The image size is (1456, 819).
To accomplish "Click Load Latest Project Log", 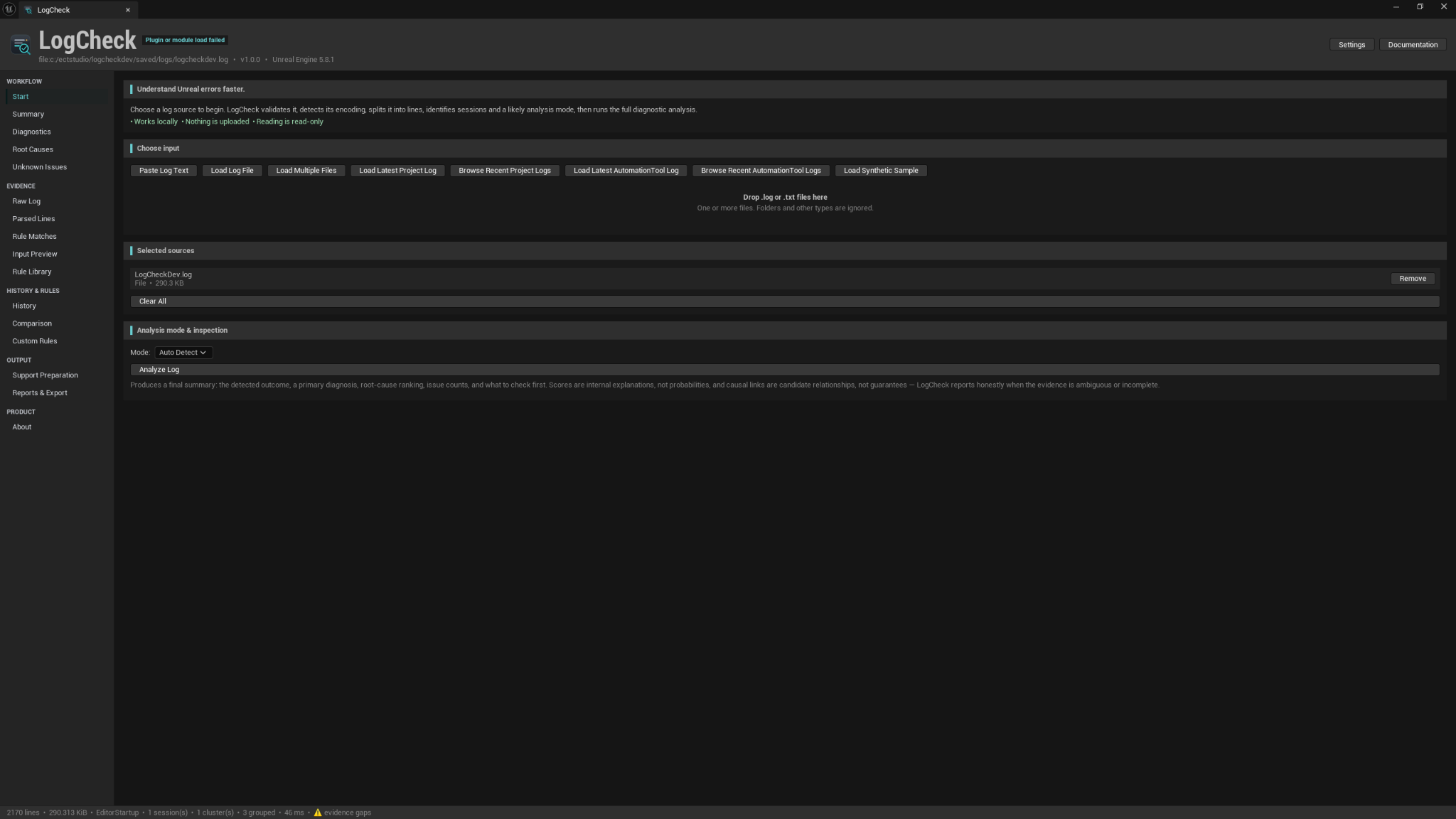I will pyautogui.click(x=397, y=171).
